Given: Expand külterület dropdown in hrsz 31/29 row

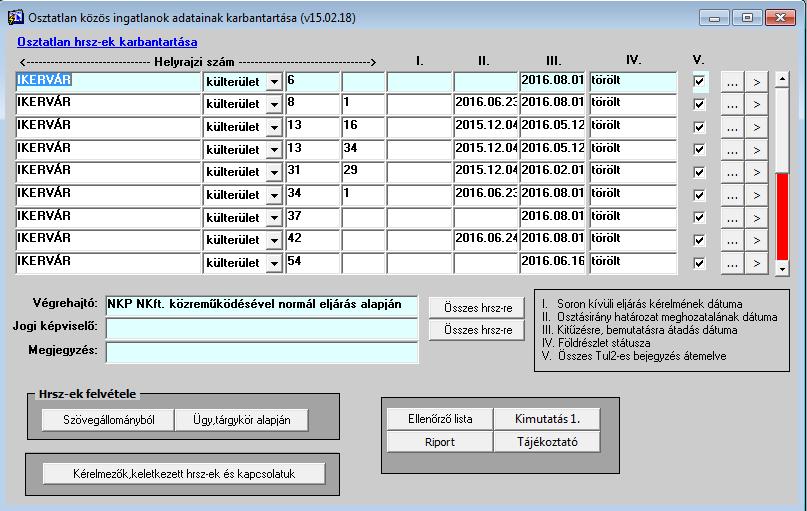Looking at the screenshot, I should [x=274, y=172].
